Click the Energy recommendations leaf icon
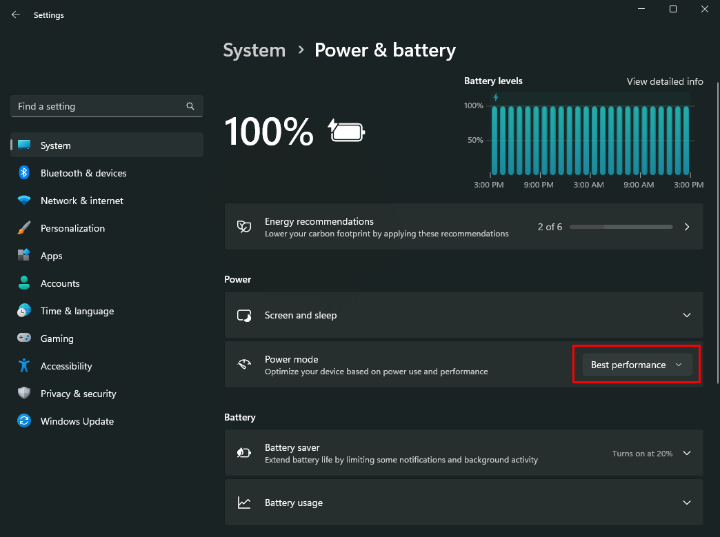Screen dimensions: 720x537 coord(244,226)
